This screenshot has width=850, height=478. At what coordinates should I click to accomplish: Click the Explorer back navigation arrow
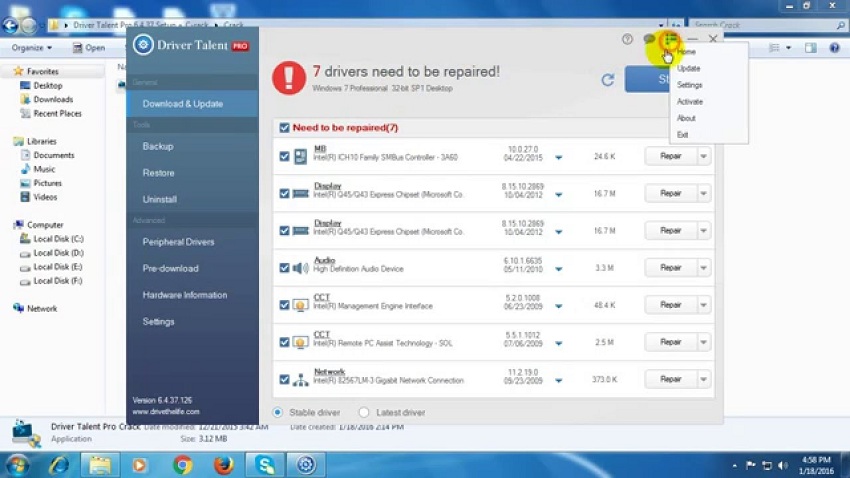coord(10,25)
